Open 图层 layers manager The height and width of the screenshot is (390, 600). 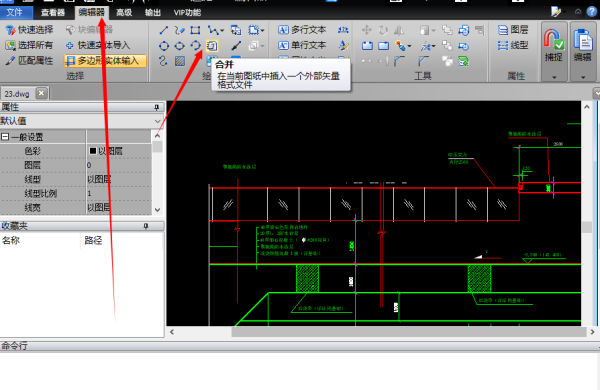tap(513, 30)
